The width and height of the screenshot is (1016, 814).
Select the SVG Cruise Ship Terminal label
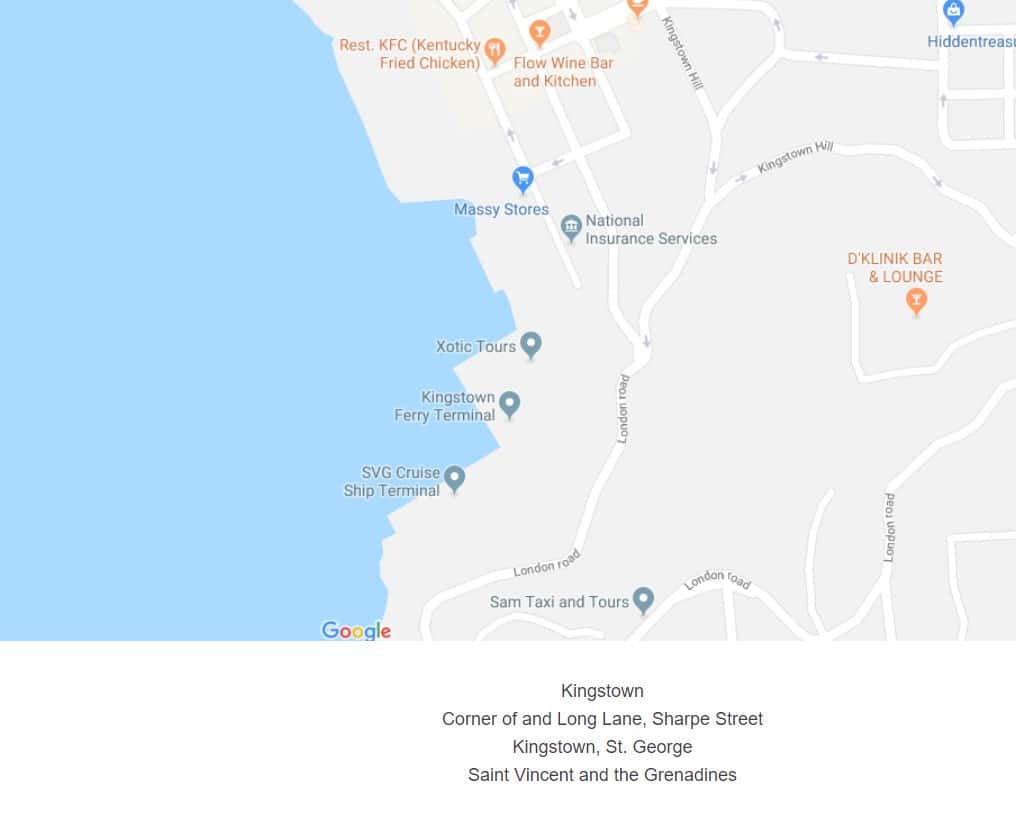pos(392,482)
